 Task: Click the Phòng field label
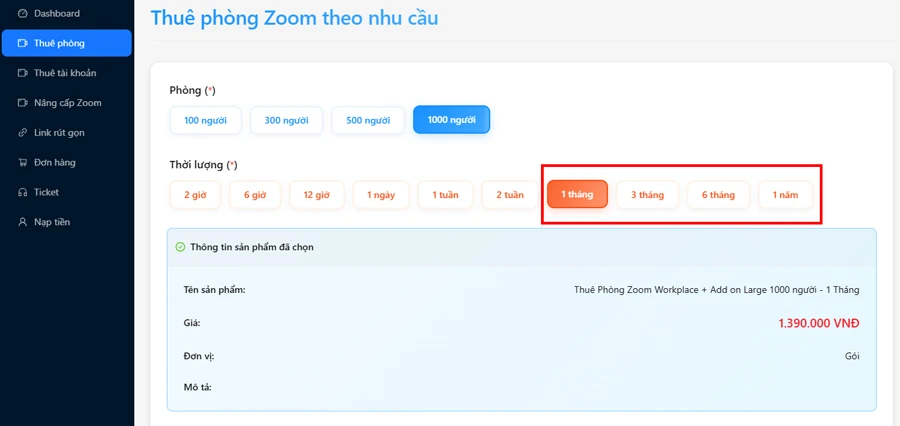192,90
